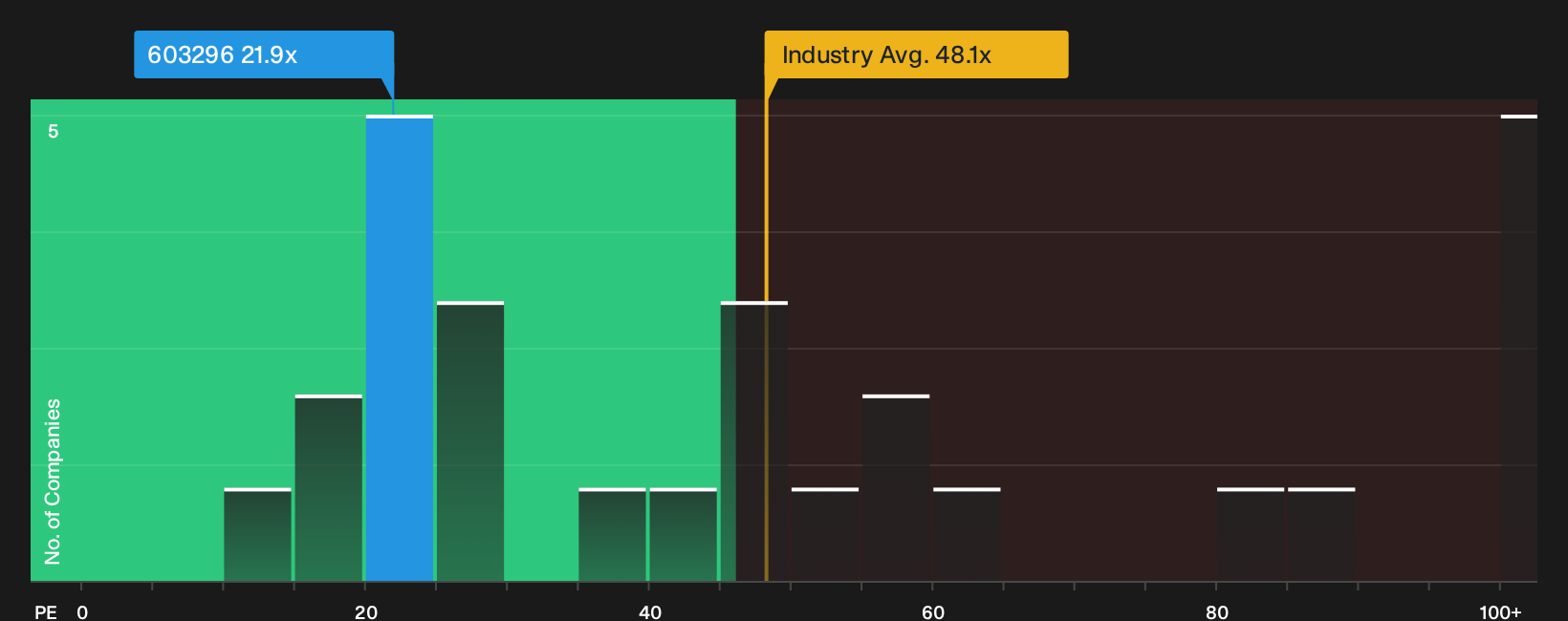Image resolution: width=1568 pixels, height=621 pixels.
Task: Select the bar at PE 40-45
Action: click(x=683, y=535)
